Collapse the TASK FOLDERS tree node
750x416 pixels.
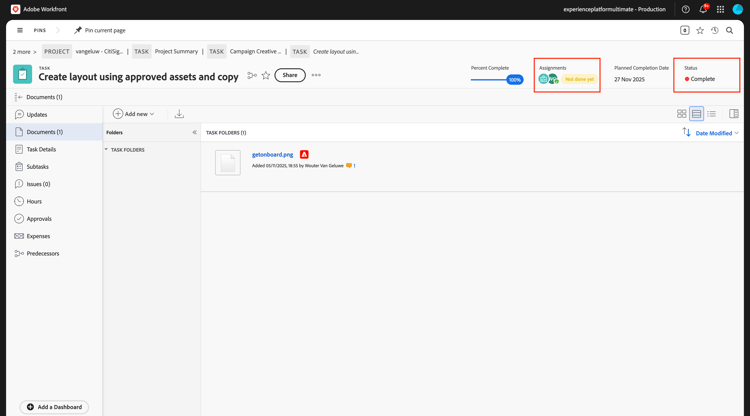pyautogui.click(x=106, y=150)
